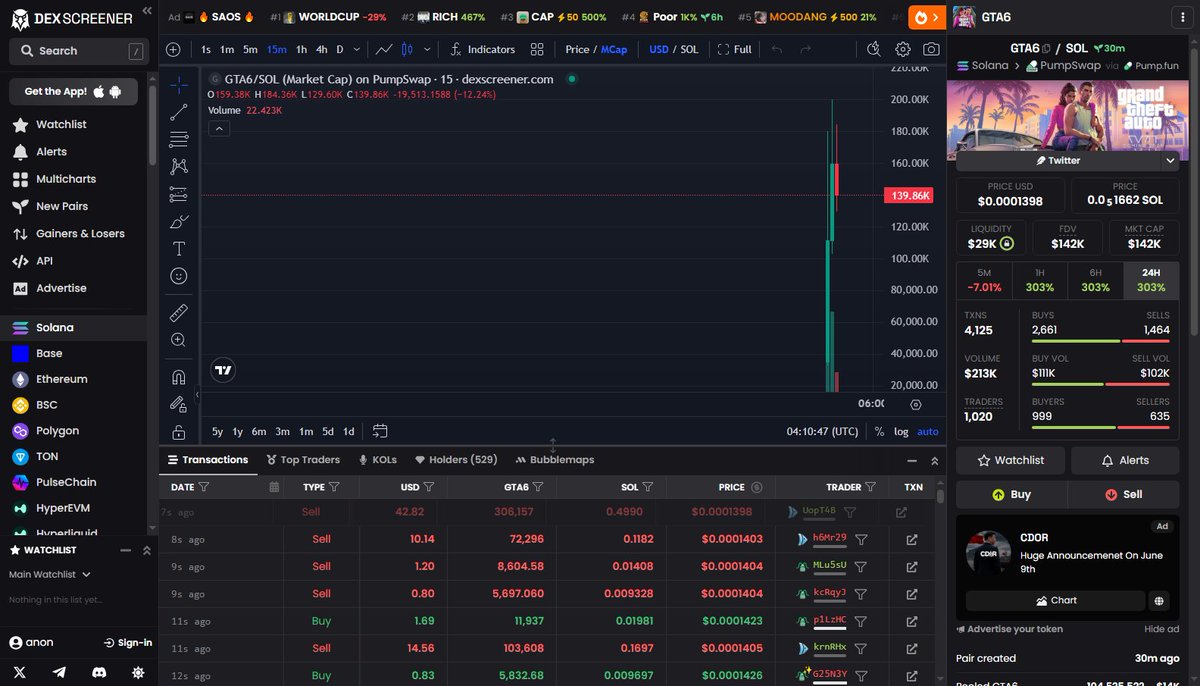The width and height of the screenshot is (1200, 686).
Task: Toggle the magnet snap mode
Action: (x=178, y=377)
